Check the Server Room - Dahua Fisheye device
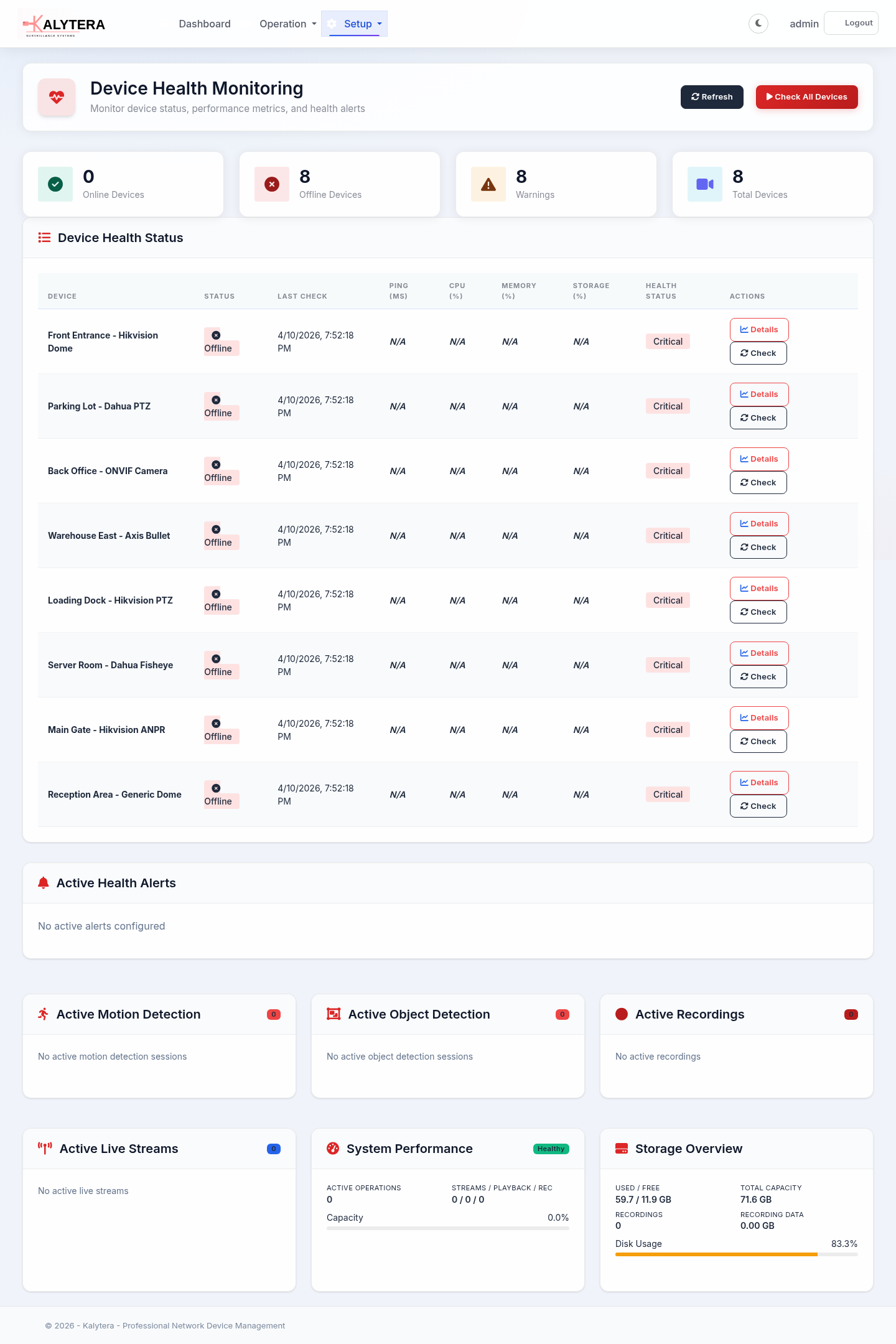The image size is (896, 1344). tap(758, 677)
